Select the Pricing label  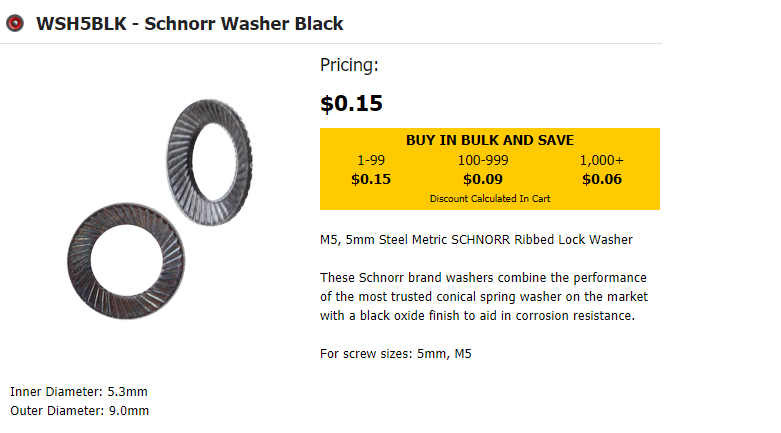349,65
